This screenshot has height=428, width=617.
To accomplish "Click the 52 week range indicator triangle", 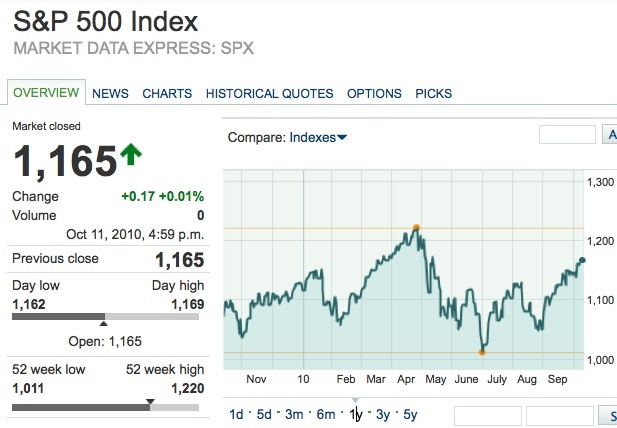I will [150, 402].
